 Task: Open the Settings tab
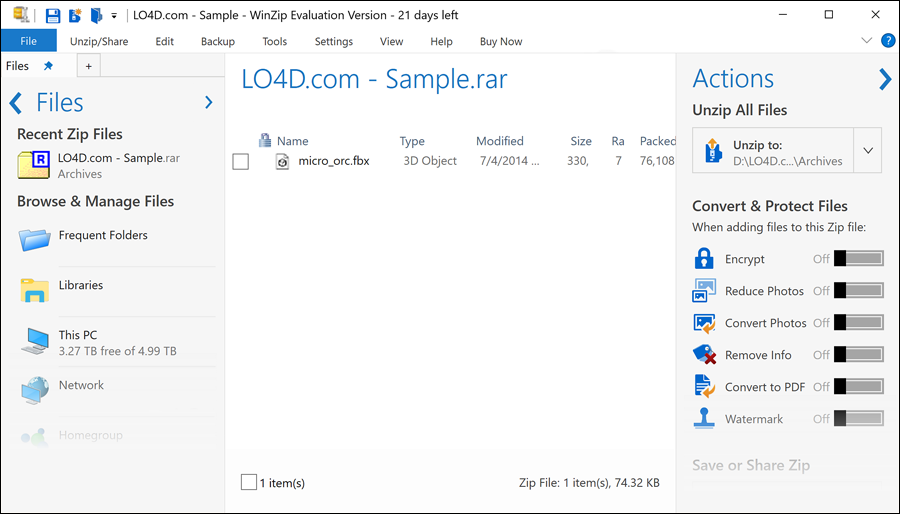[333, 41]
